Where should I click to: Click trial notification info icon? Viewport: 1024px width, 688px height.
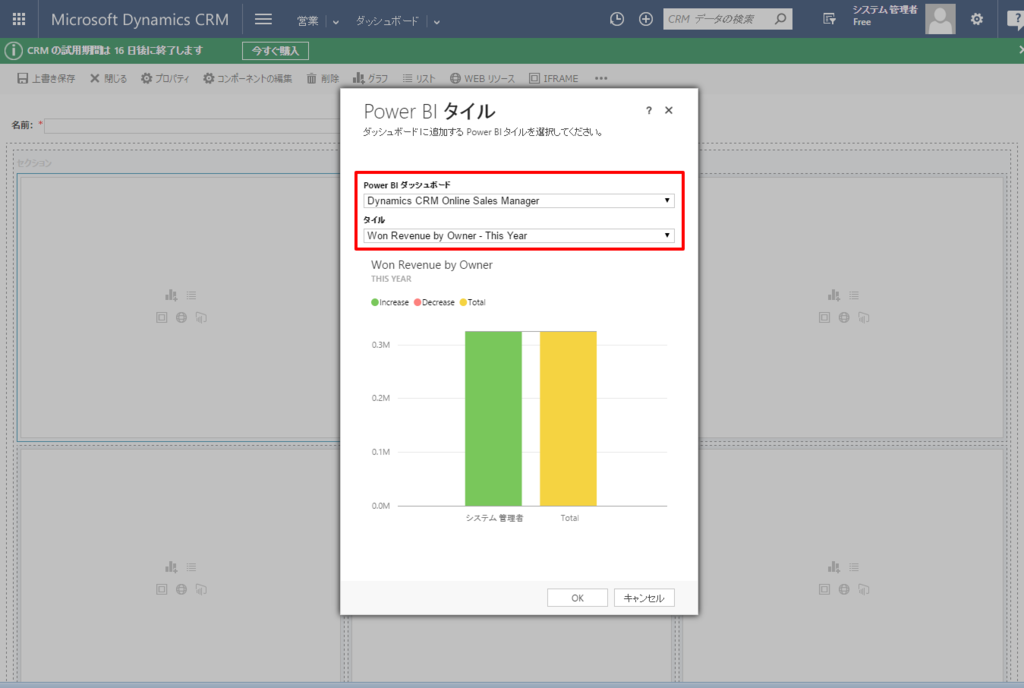click(x=13, y=50)
